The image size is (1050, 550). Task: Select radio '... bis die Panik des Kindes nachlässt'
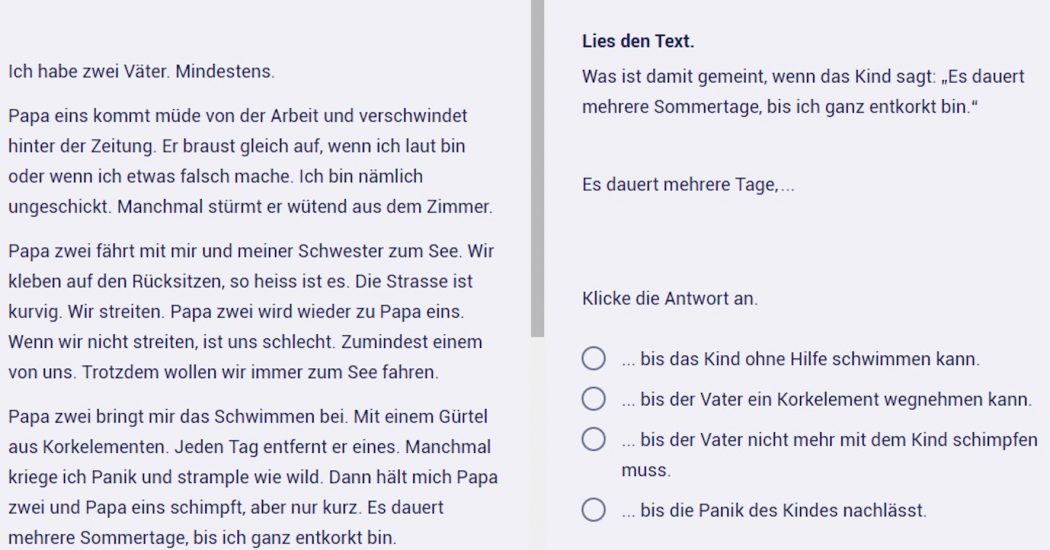pyautogui.click(x=594, y=511)
